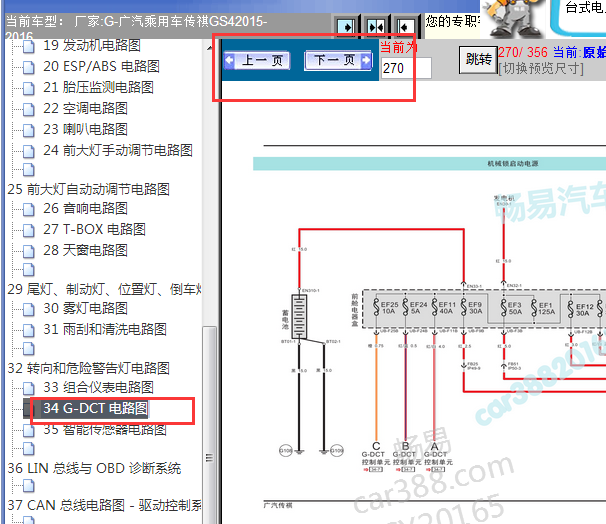Click the 切换预览尺寸 link
The width and height of the screenshot is (606, 524).
coord(541,69)
